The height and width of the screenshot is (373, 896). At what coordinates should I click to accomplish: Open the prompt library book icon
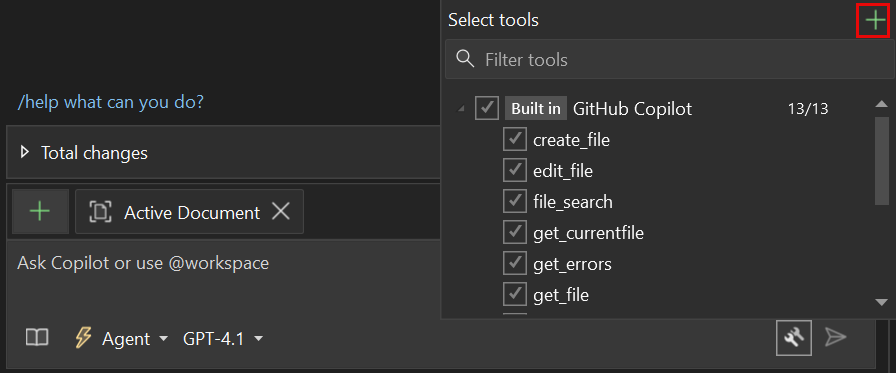(x=37, y=338)
